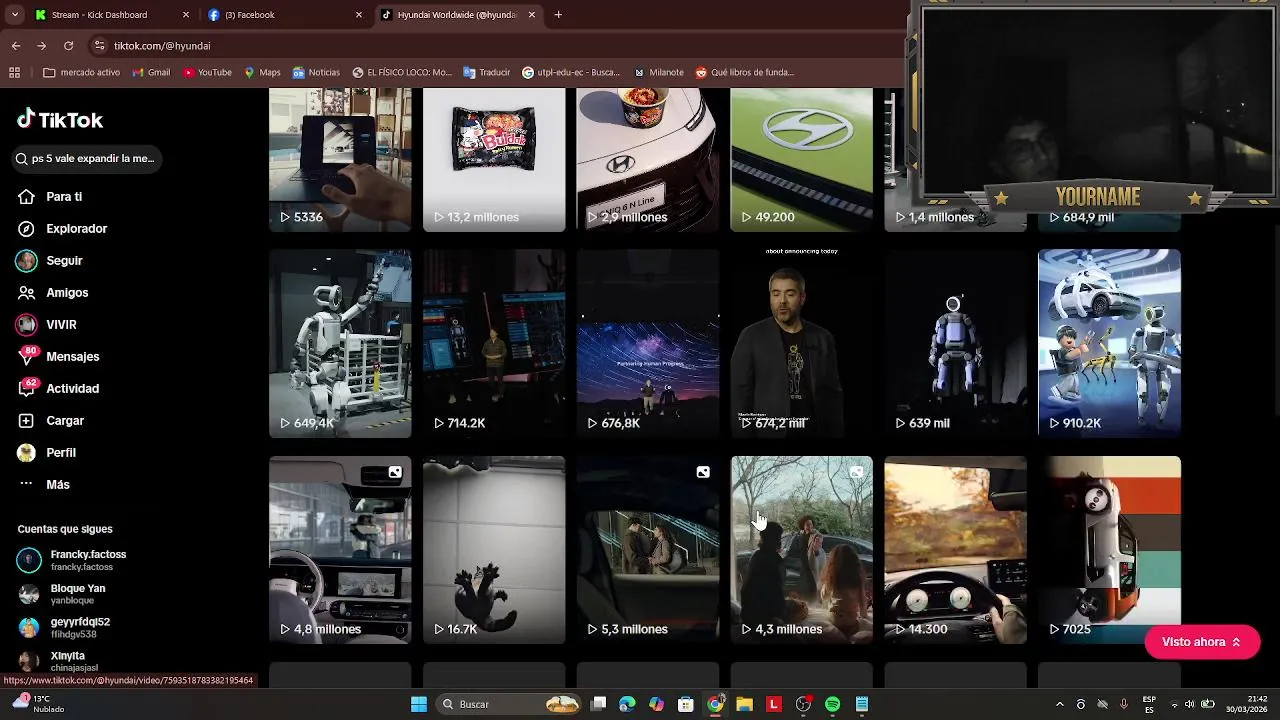Screen dimensions: 1280x720
Task: Go to VIVIR live section
Action: pos(47,325)
